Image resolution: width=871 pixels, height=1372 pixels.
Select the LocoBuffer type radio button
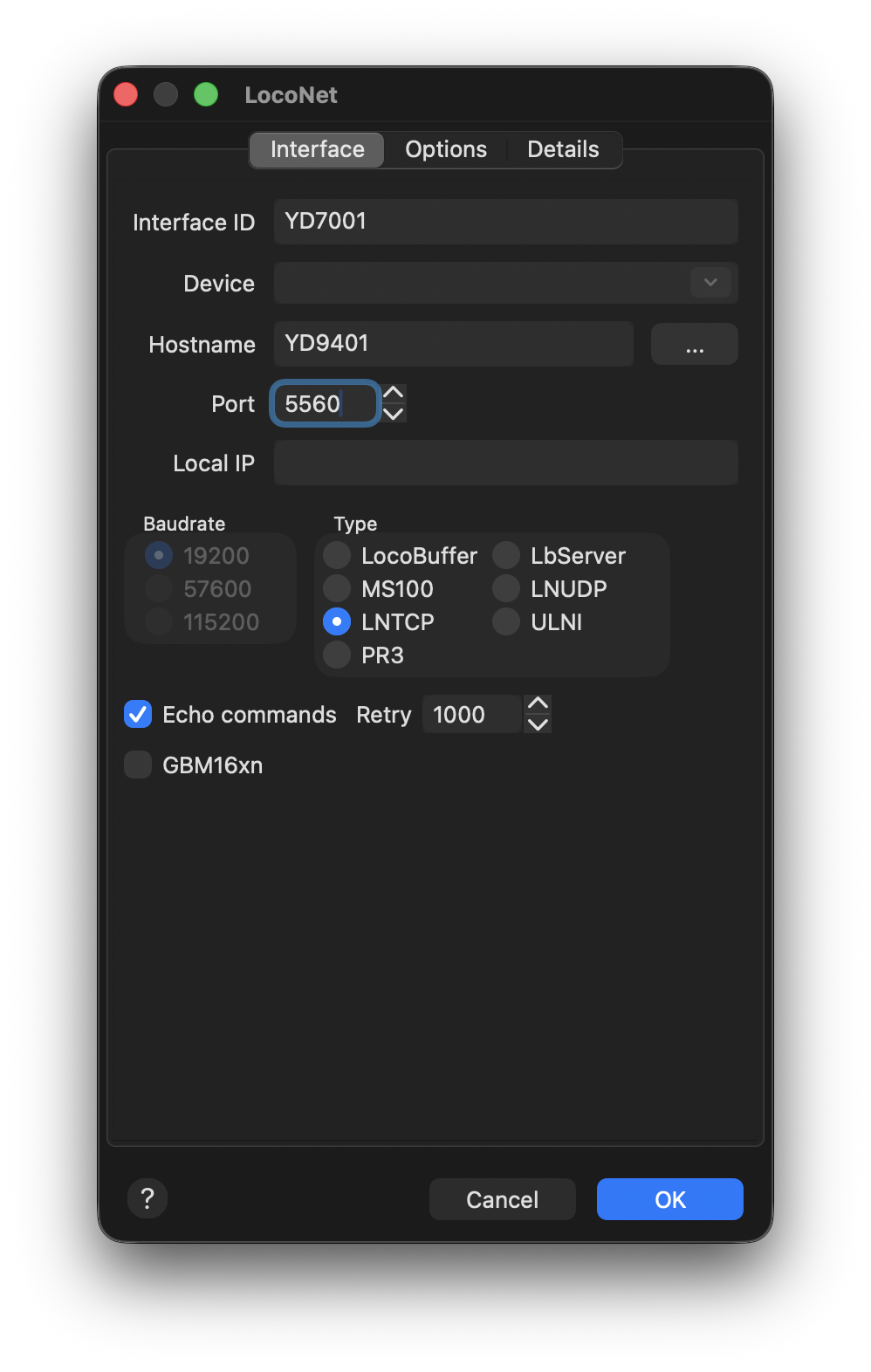coord(337,556)
